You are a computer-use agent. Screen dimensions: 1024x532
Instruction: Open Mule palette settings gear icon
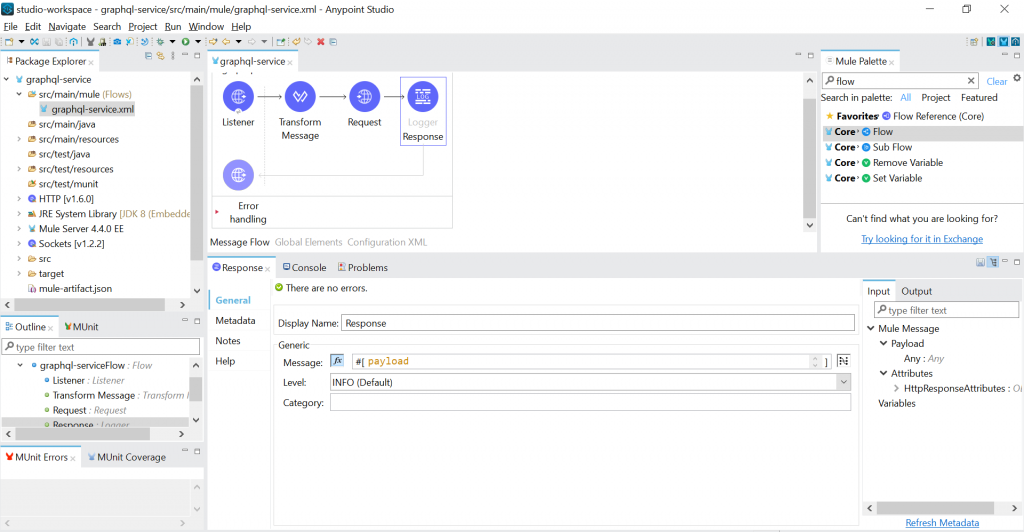[1017, 78]
